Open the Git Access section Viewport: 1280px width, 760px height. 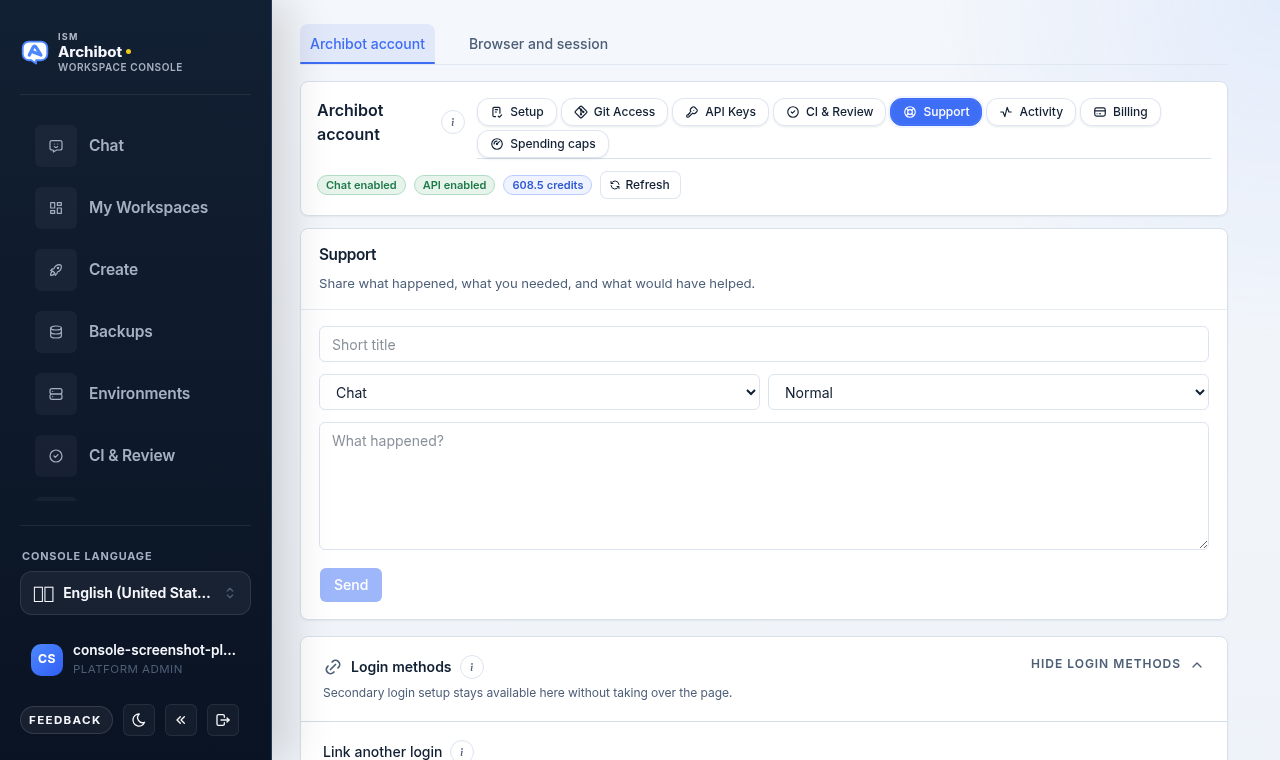tap(614, 112)
